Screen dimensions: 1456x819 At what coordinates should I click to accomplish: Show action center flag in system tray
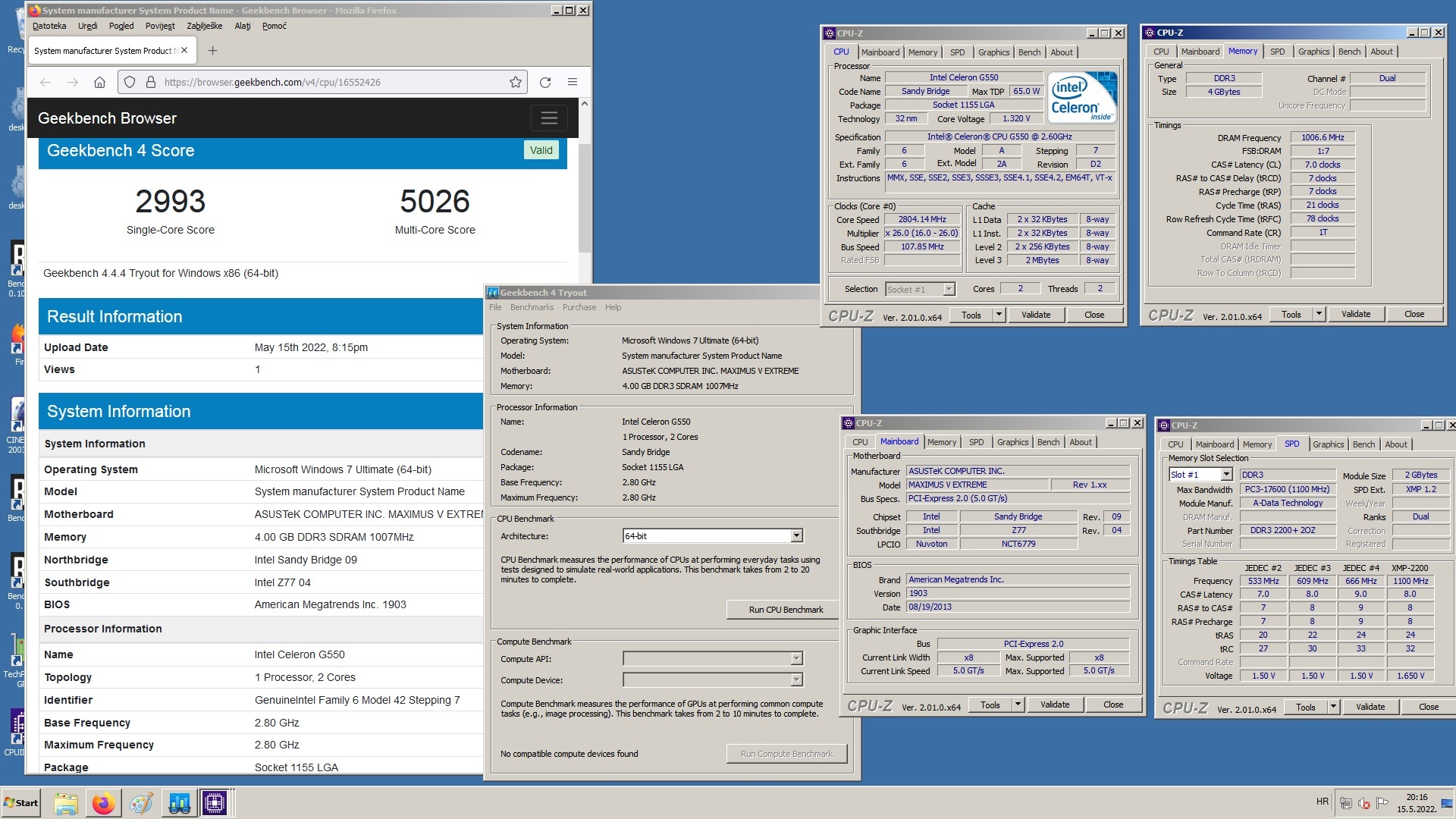pos(1382,803)
